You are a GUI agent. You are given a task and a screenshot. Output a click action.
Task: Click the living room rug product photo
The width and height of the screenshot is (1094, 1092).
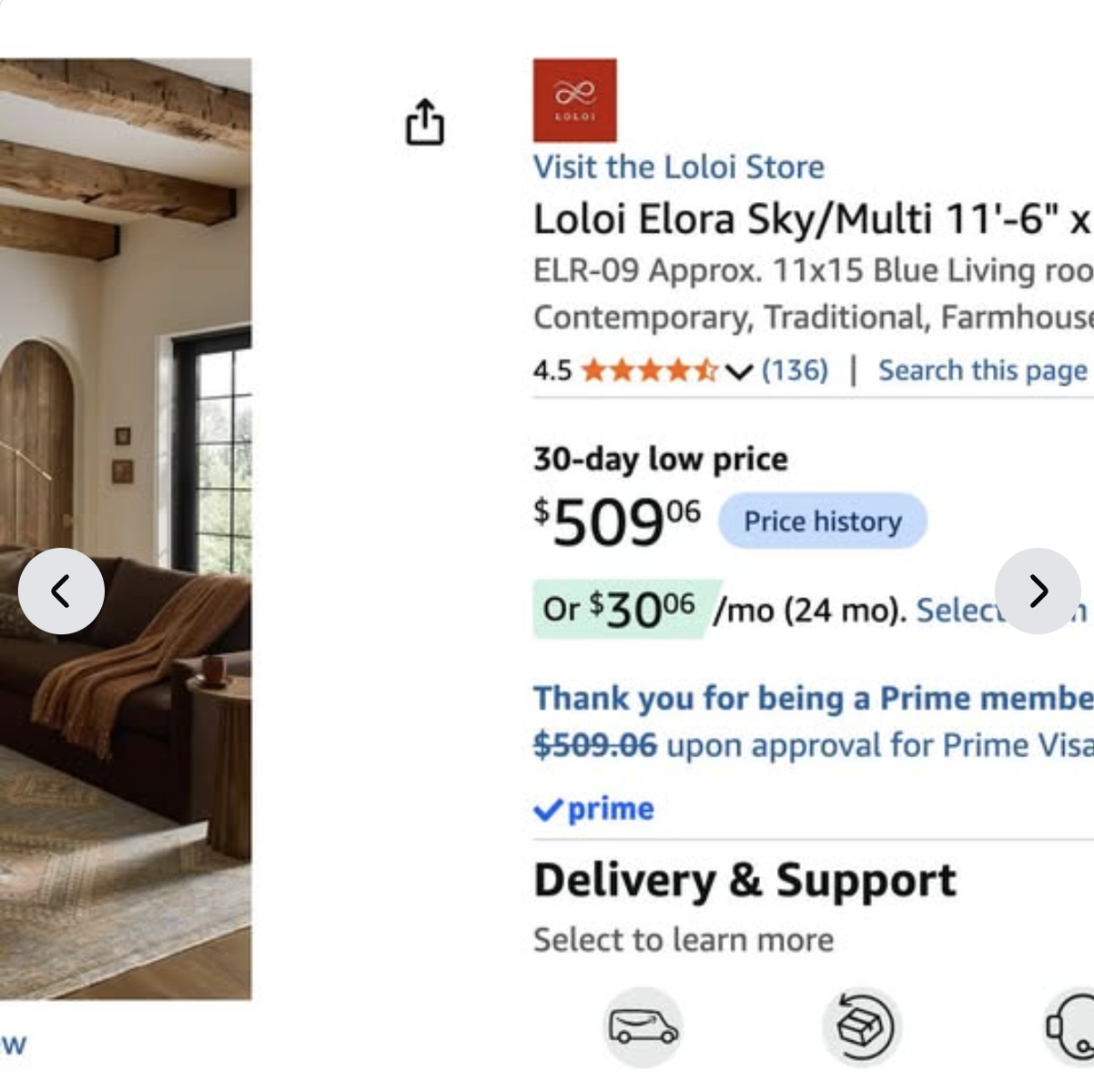[x=126, y=529]
